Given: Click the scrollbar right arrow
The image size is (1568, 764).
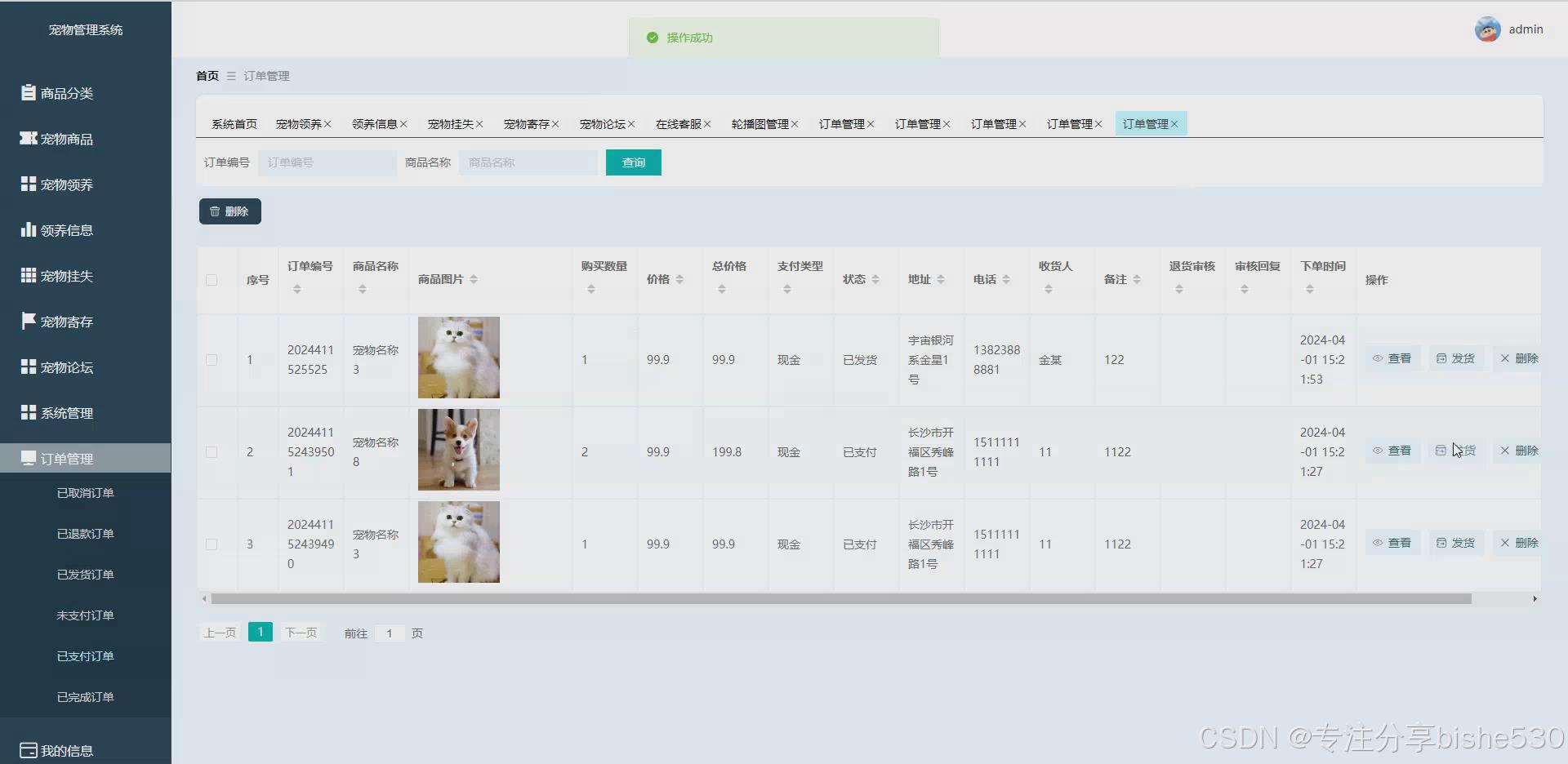Looking at the screenshot, I should pos(1535,599).
